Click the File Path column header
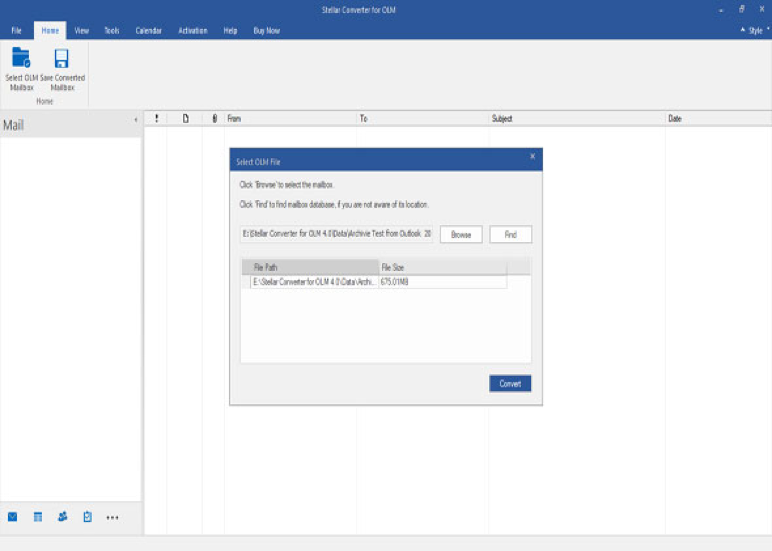Image resolution: width=772 pixels, height=551 pixels. [310, 267]
